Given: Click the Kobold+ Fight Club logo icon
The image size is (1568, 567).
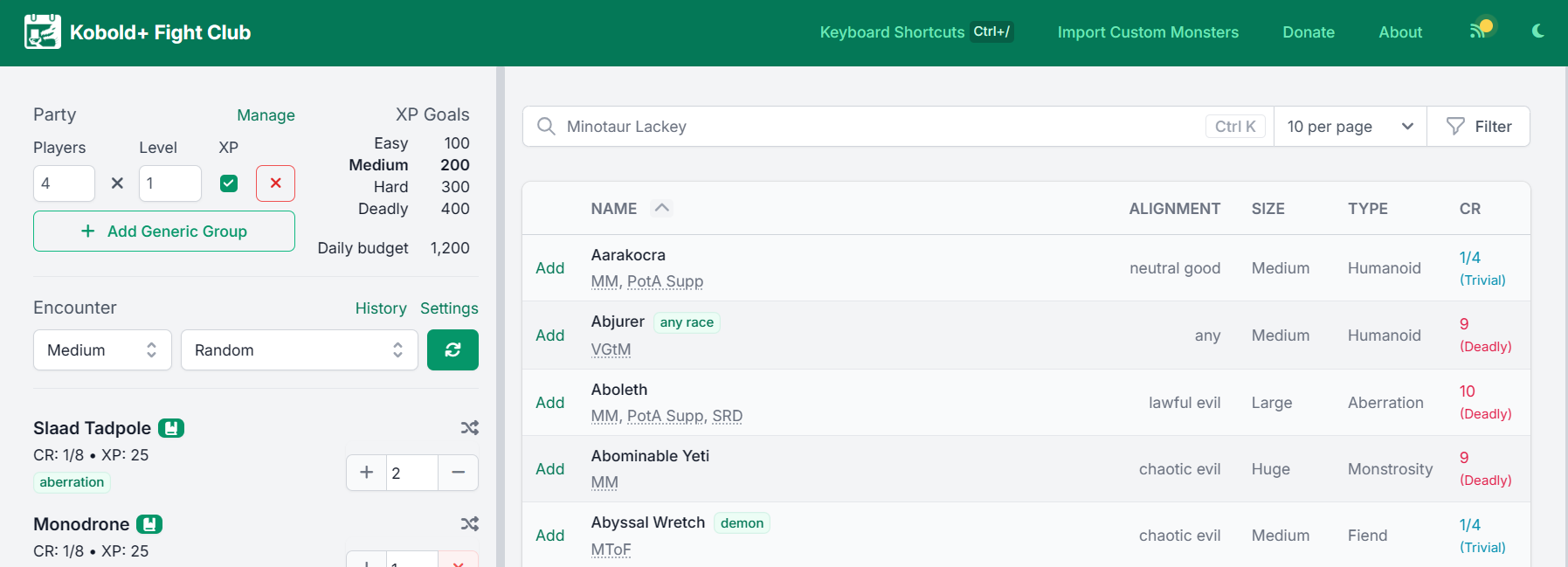Looking at the screenshot, I should 42,32.
